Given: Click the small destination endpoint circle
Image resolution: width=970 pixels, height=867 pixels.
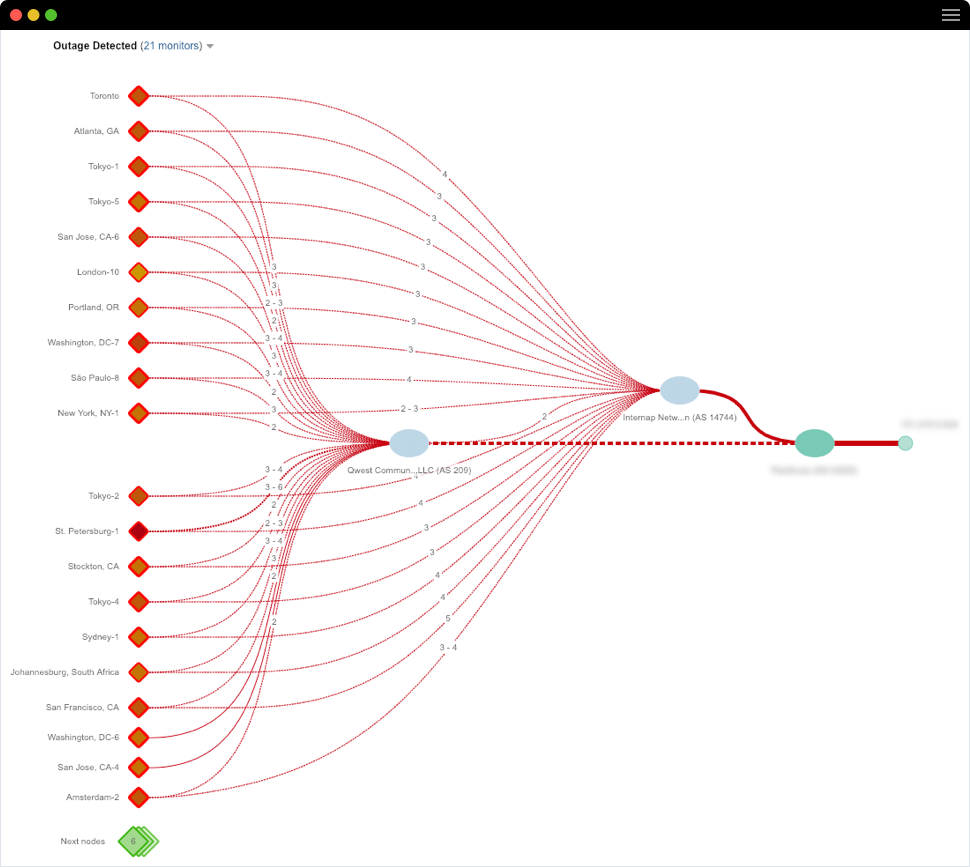Looking at the screenshot, I should pyautogui.click(x=905, y=443).
